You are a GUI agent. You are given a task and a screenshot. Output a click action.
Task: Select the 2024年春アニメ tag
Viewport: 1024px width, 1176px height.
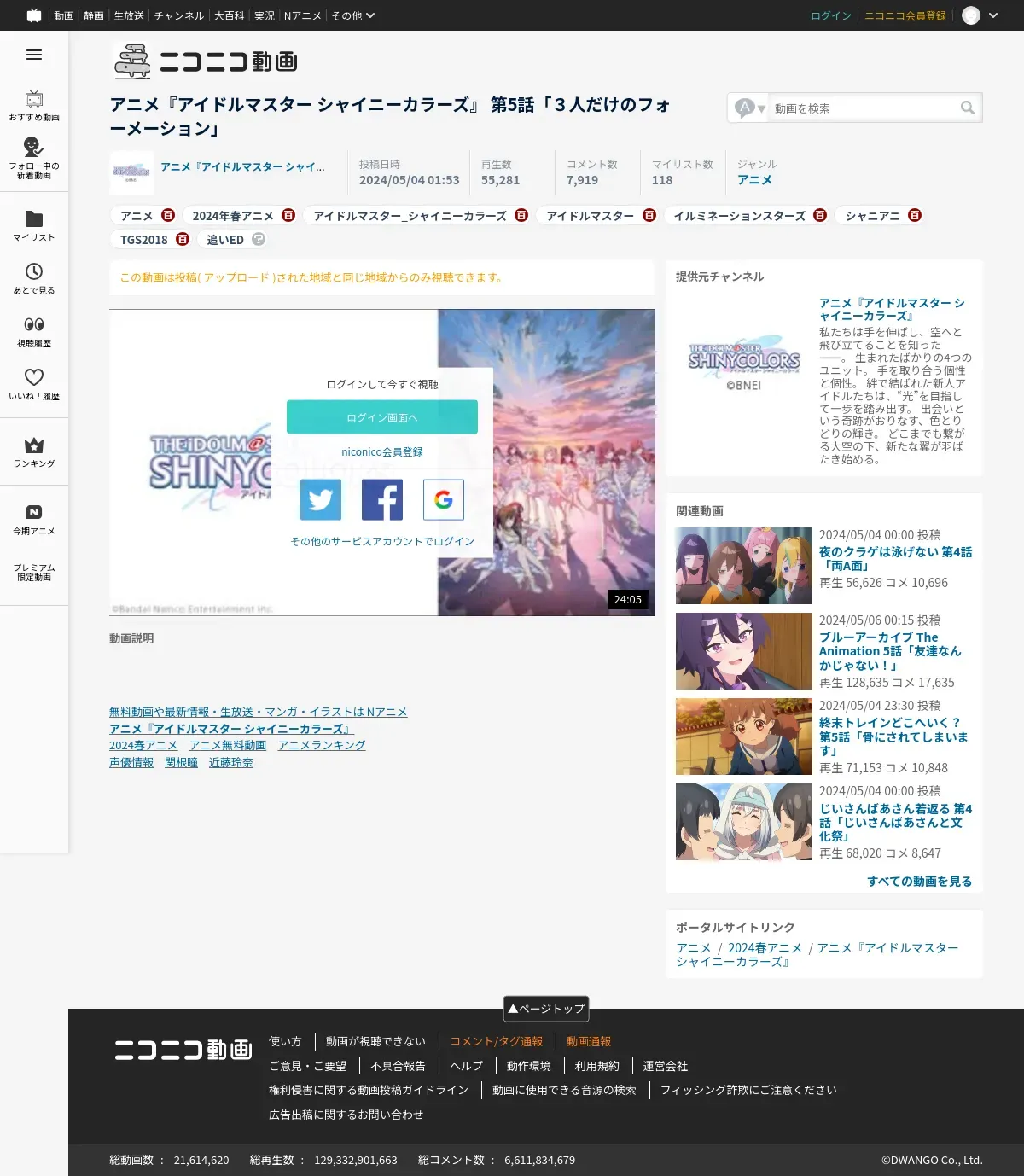(233, 215)
